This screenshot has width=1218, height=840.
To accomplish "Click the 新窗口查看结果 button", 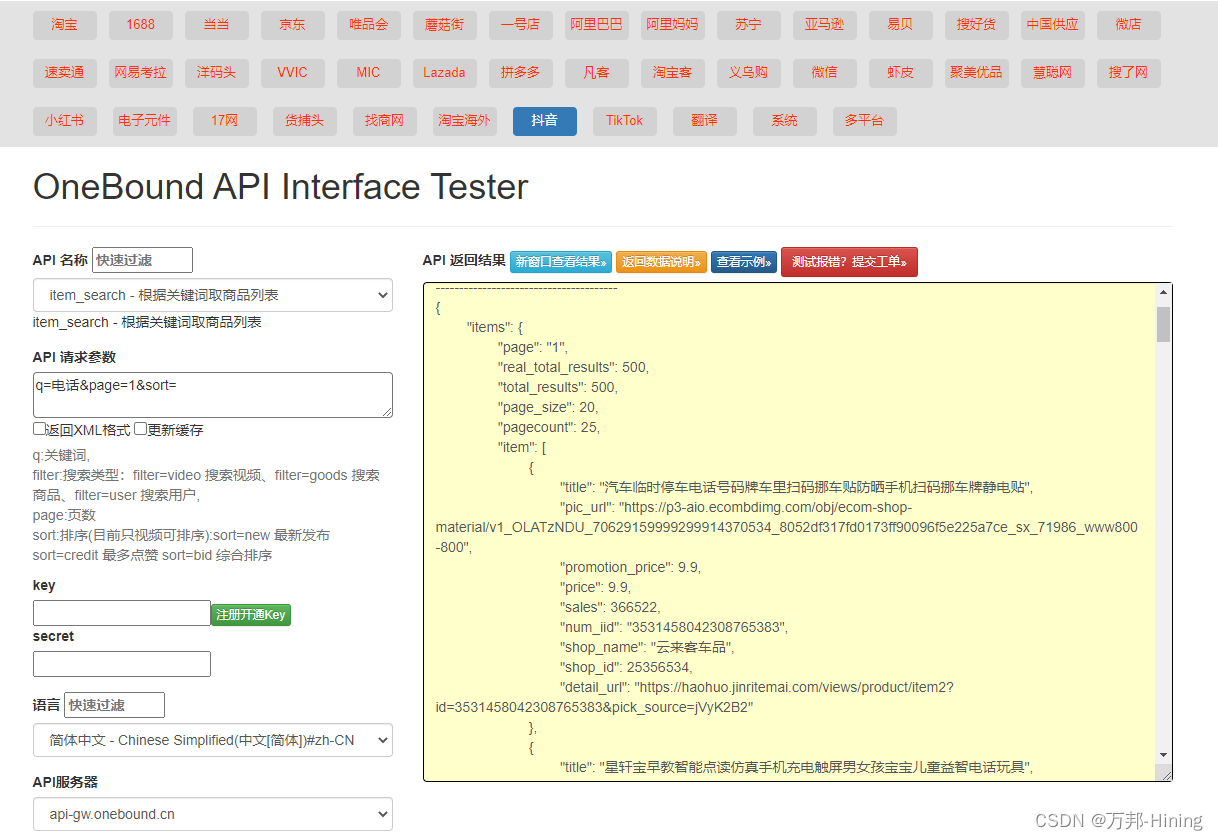I will coord(561,262).
